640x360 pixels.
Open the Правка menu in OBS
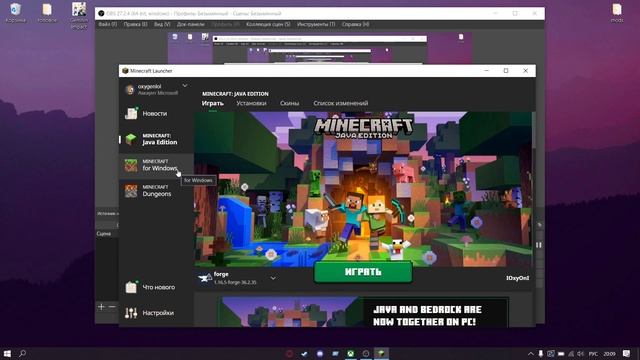[136, 24]
